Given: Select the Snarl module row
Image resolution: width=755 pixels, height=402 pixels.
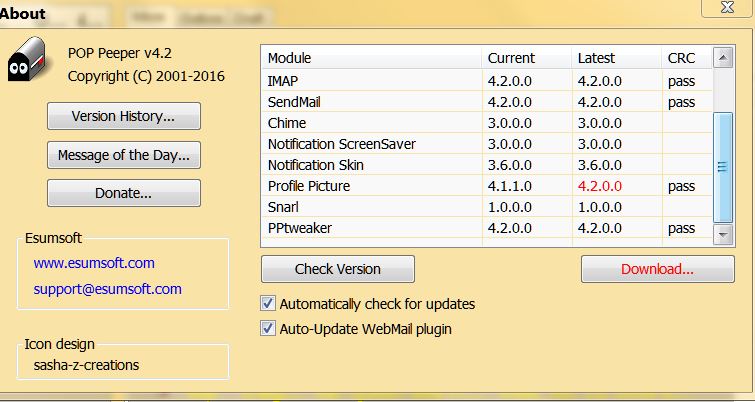Looking at the screenshot, I should [487, 207].
